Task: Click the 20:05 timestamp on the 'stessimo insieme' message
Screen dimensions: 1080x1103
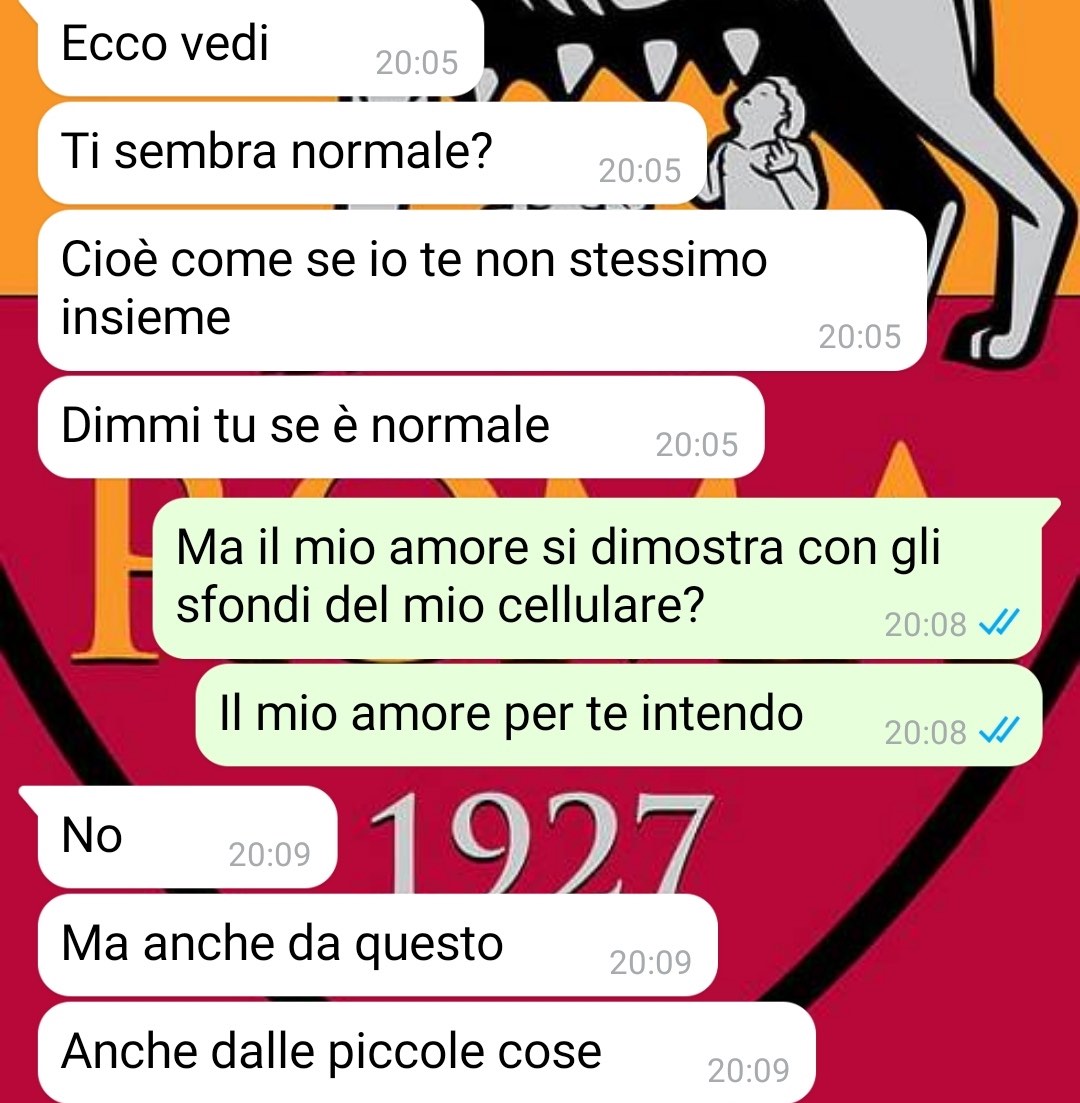Action: tap(860, 337)
